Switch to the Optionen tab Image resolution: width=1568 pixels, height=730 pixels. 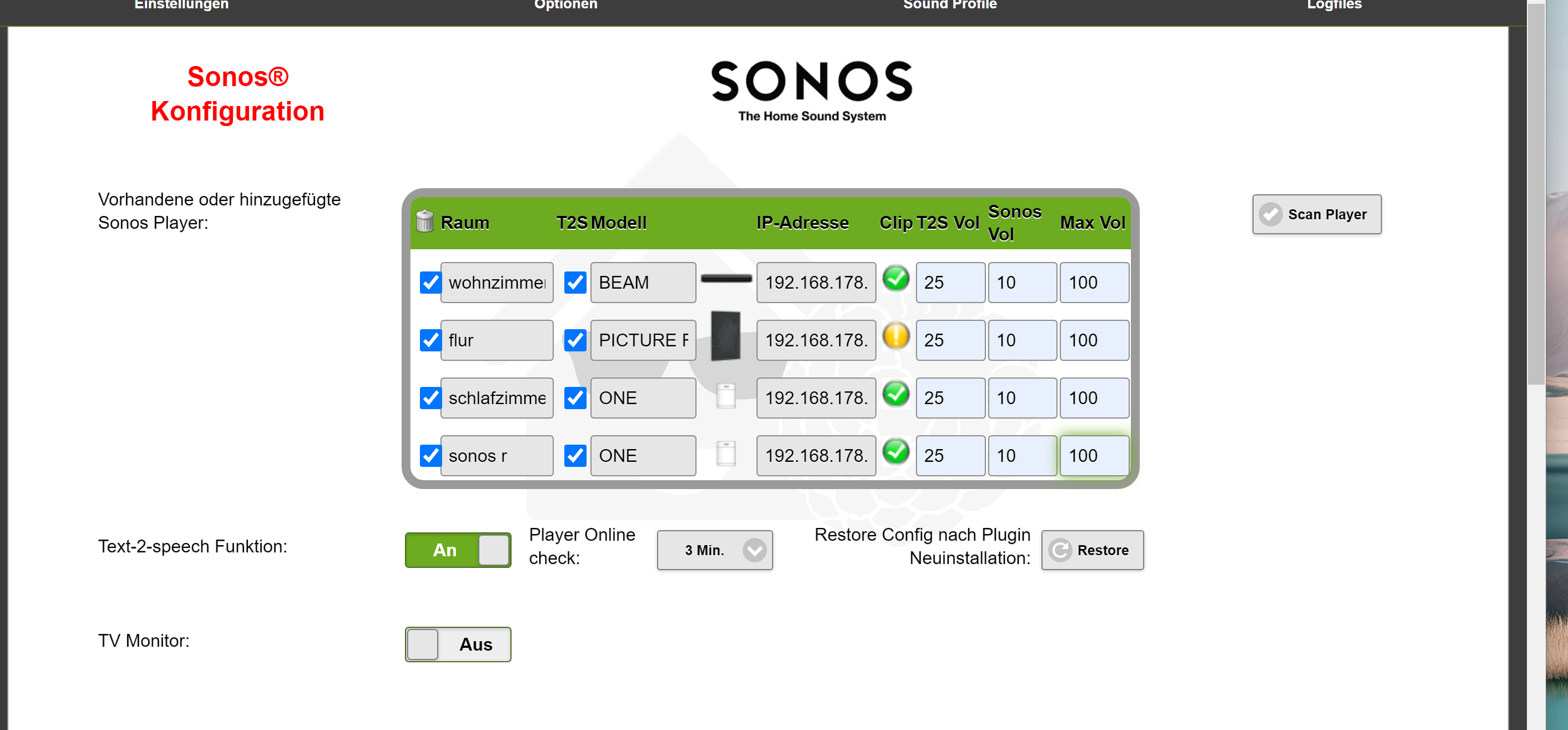pos(565,6)
